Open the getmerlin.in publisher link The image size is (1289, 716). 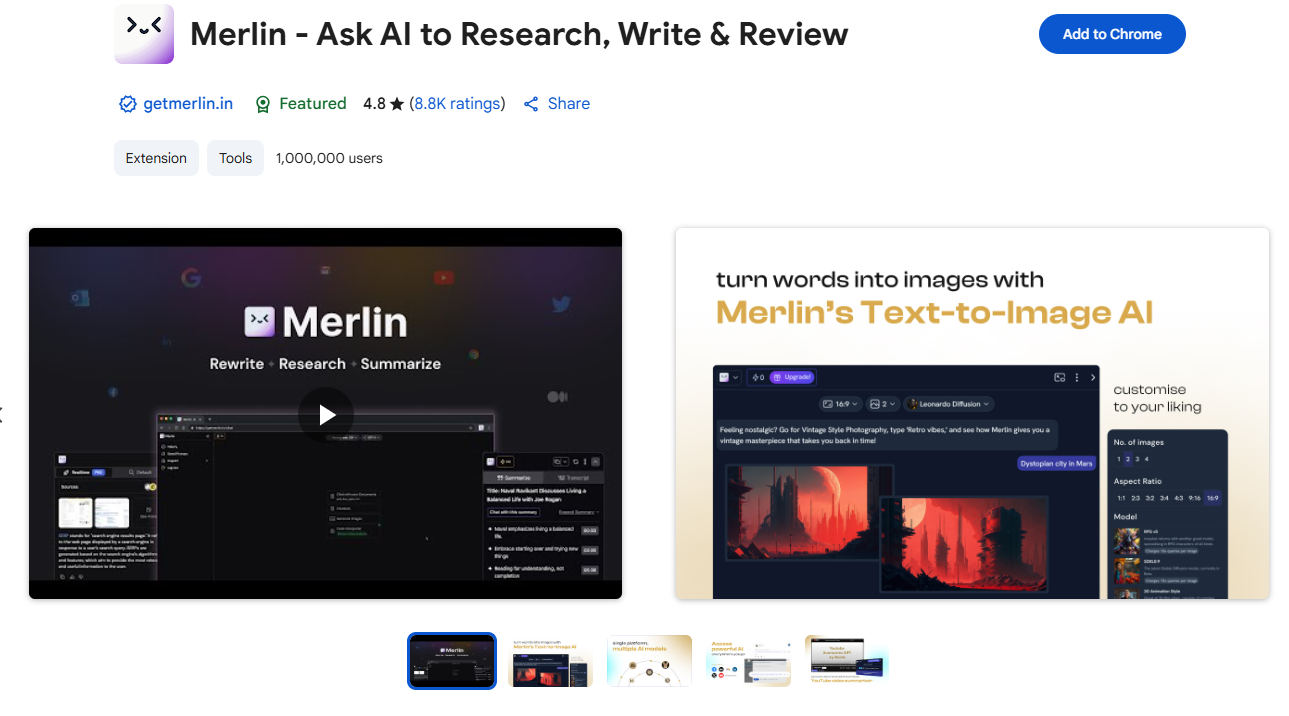point(188,104)
